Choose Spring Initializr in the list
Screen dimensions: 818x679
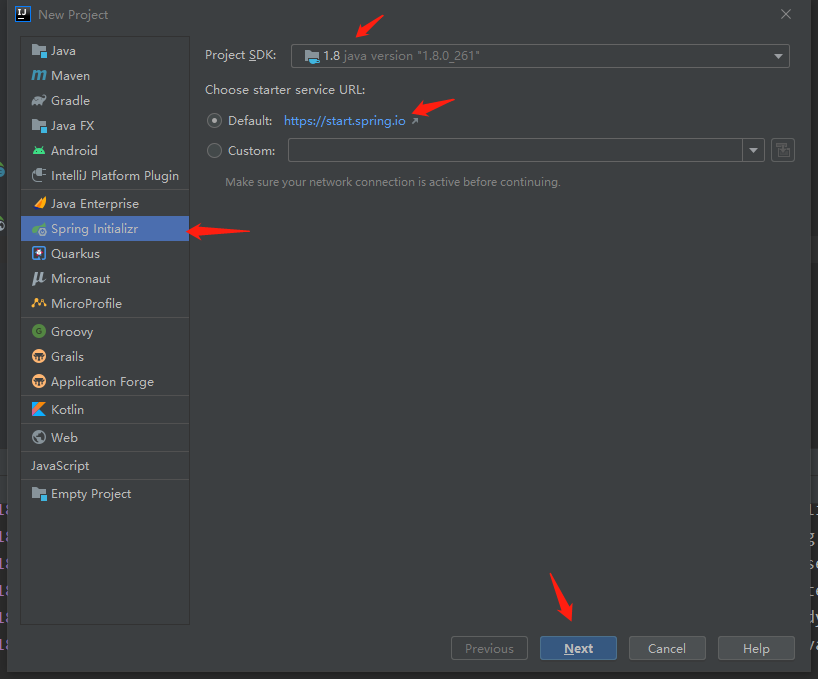tap(105, 228)
